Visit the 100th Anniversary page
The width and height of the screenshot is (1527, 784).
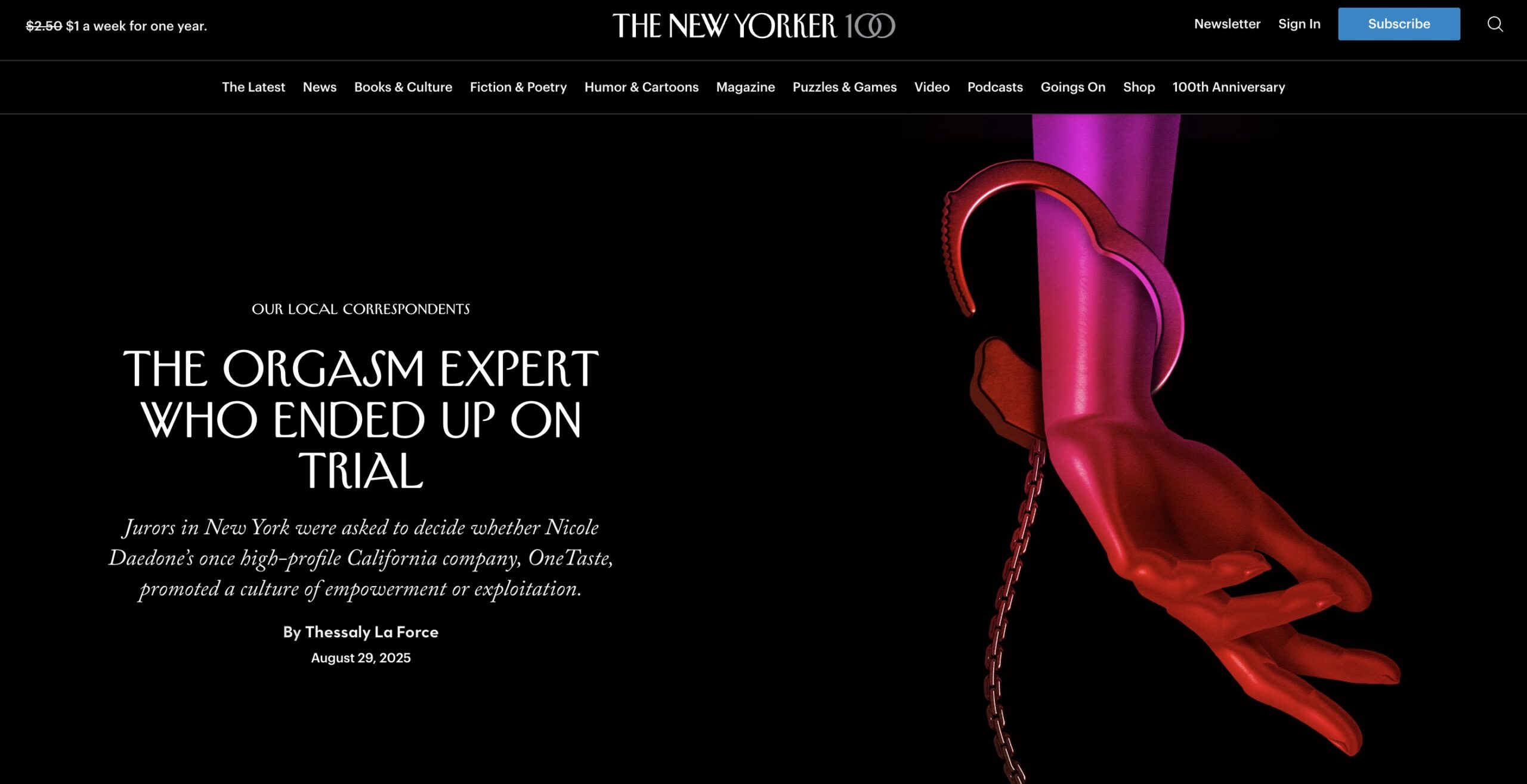(x=1229, y=87)
